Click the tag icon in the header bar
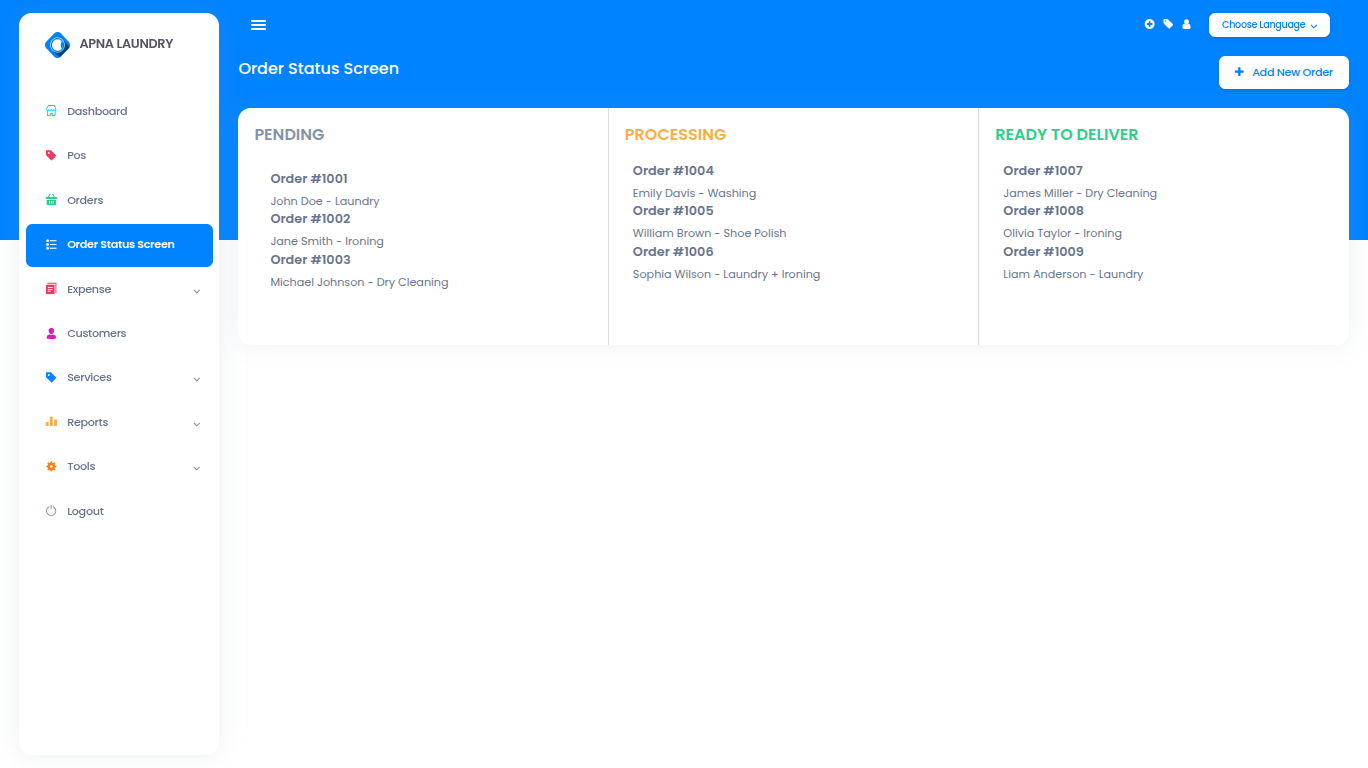1368x768 pixels. [x=1167, y=24]
